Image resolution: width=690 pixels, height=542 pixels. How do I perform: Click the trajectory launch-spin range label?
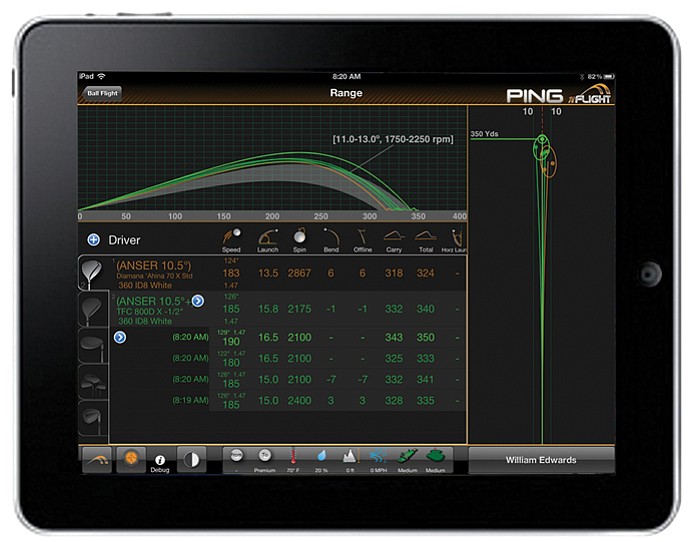point(393,139)
